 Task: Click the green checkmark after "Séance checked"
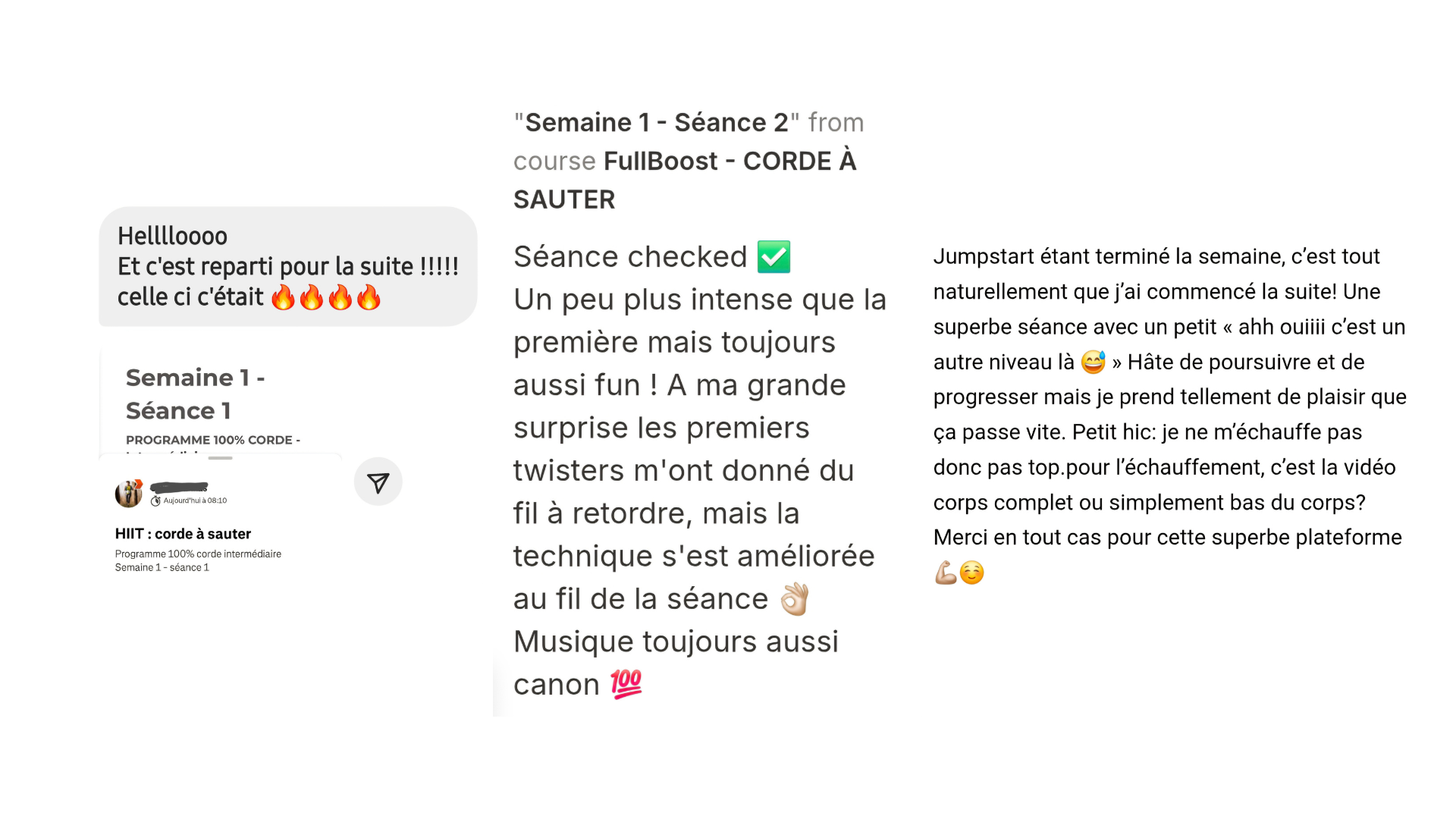[x=773, y=257]
